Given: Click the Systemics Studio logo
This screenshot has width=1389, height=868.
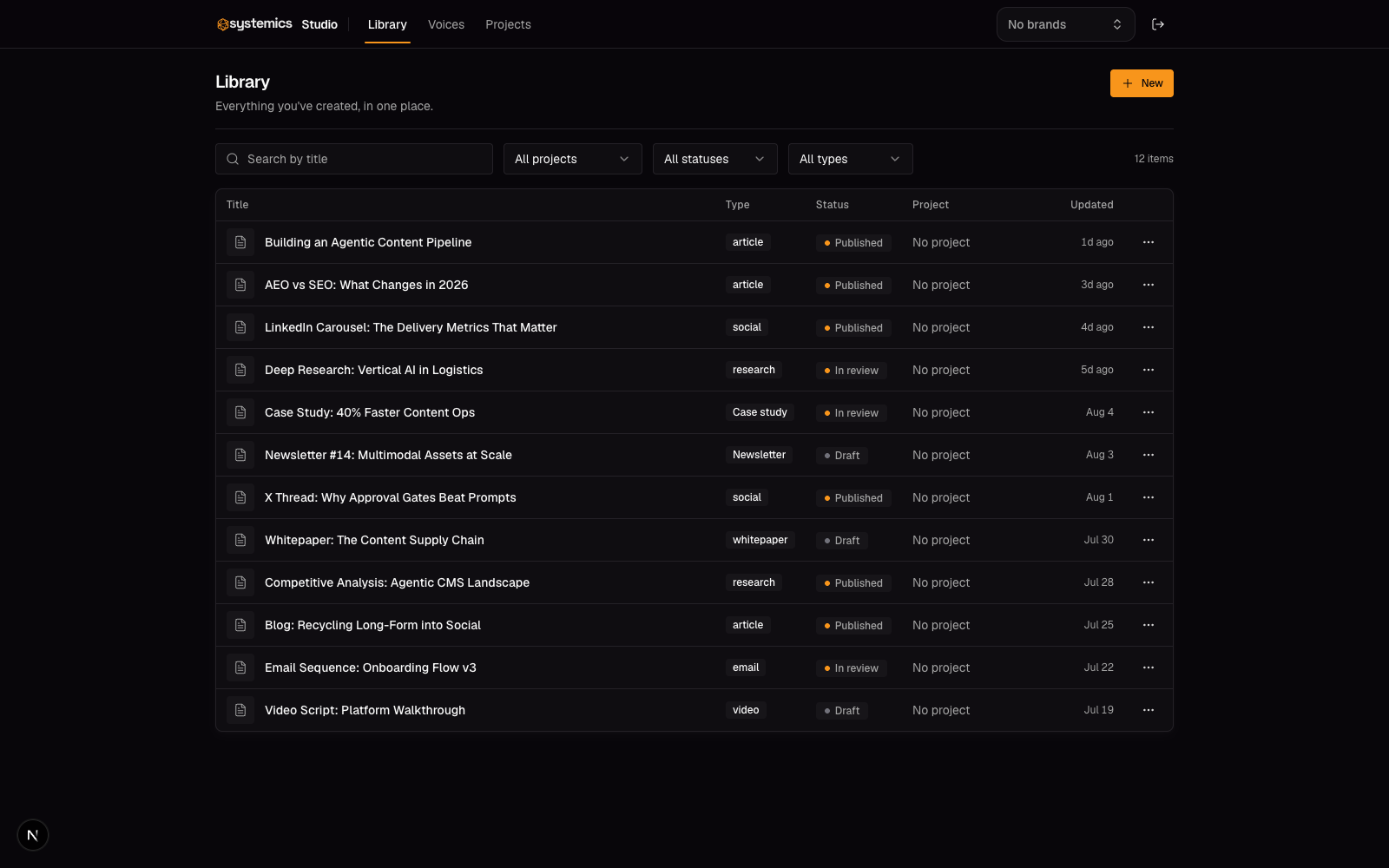Looking at the screenshot, I should (277, 24).
